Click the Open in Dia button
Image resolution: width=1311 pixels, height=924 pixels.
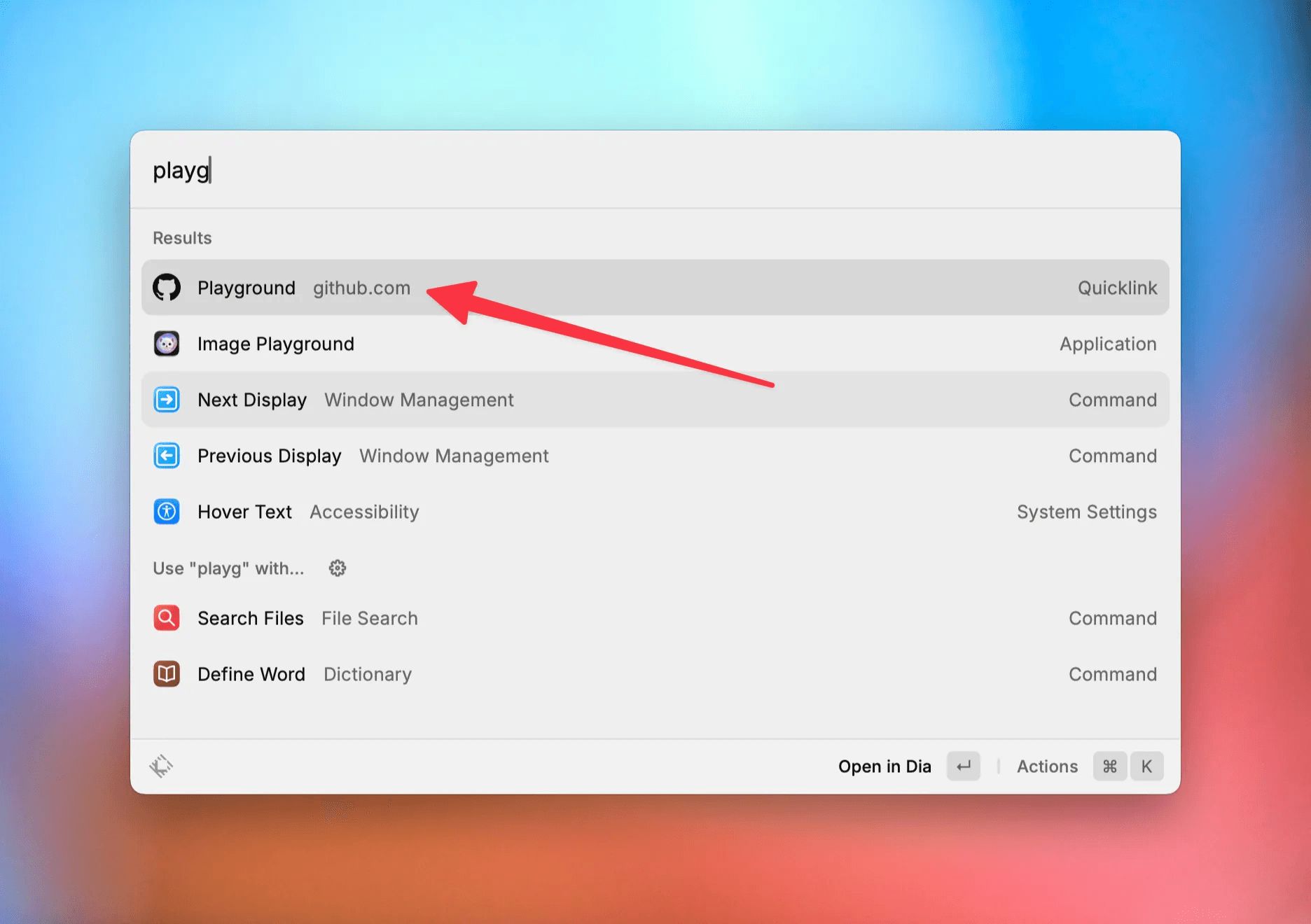point(885,766)
